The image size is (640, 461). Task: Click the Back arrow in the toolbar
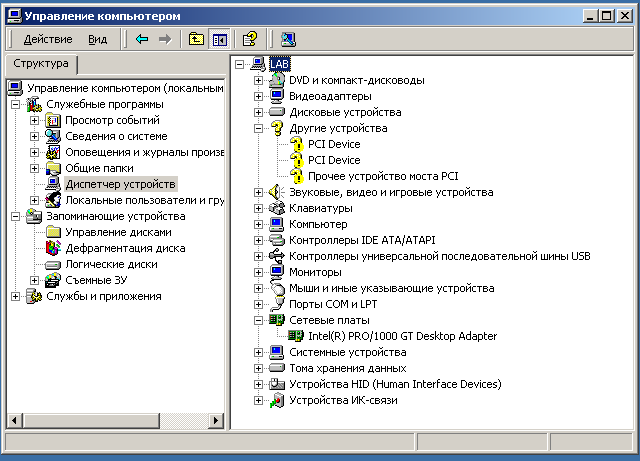[142, 39]
